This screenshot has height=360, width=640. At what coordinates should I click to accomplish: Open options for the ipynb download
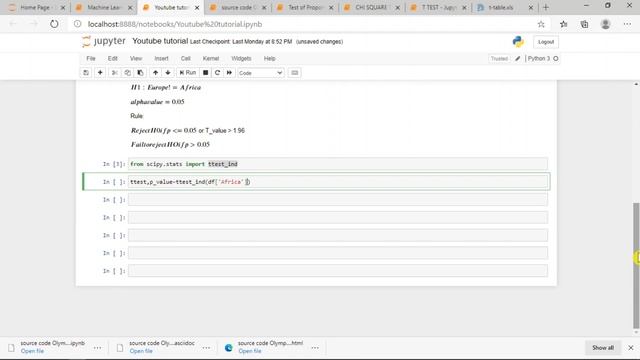pyautogui.click(x=98, y=348)
